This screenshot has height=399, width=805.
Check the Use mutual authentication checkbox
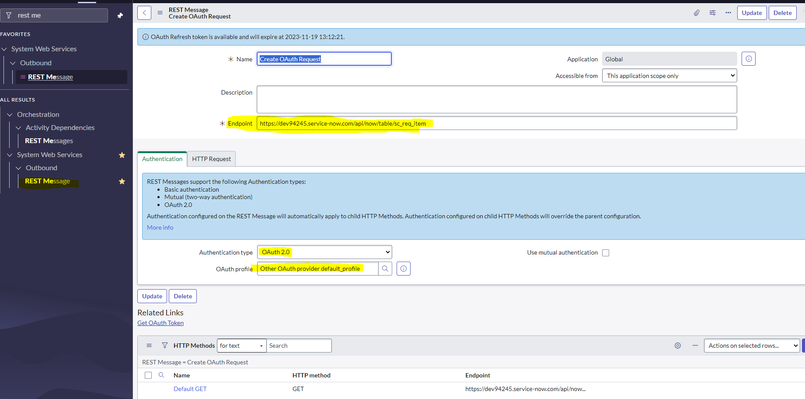[x=606, y=253]
